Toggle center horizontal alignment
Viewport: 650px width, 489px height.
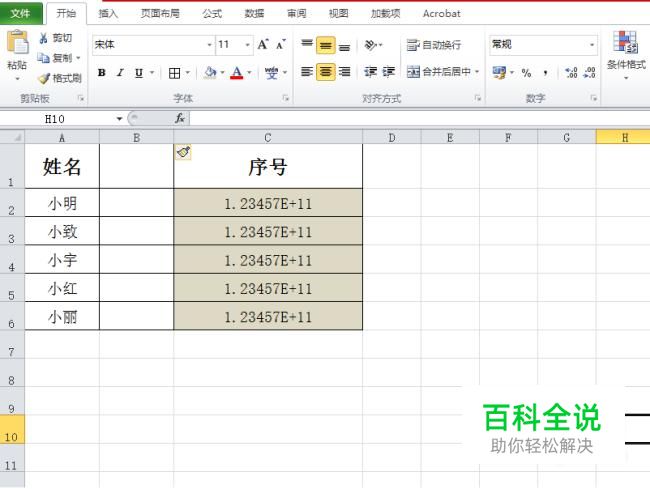coord(325,72)
